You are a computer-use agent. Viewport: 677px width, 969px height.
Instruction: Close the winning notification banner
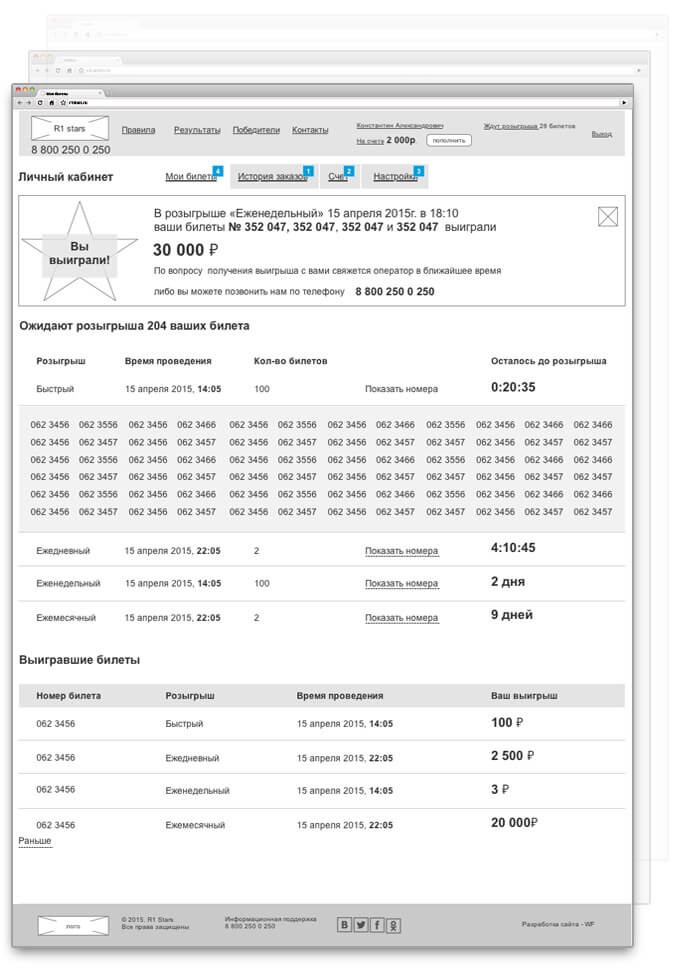(608, 216)
